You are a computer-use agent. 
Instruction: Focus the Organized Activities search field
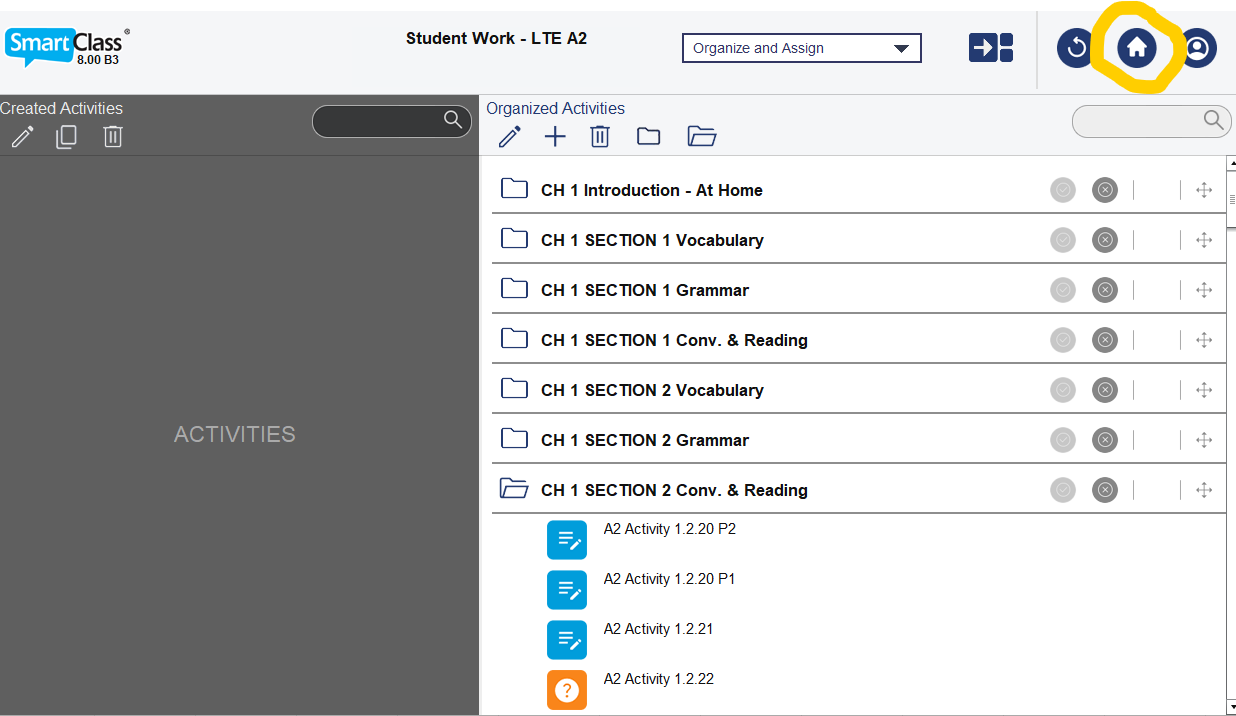point(1151,121)
